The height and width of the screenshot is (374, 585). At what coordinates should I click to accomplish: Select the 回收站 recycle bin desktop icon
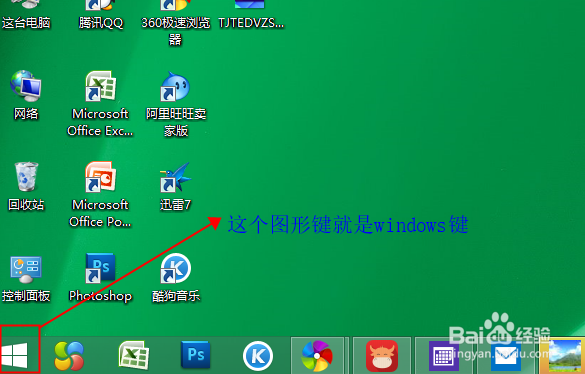pos(26,186)
